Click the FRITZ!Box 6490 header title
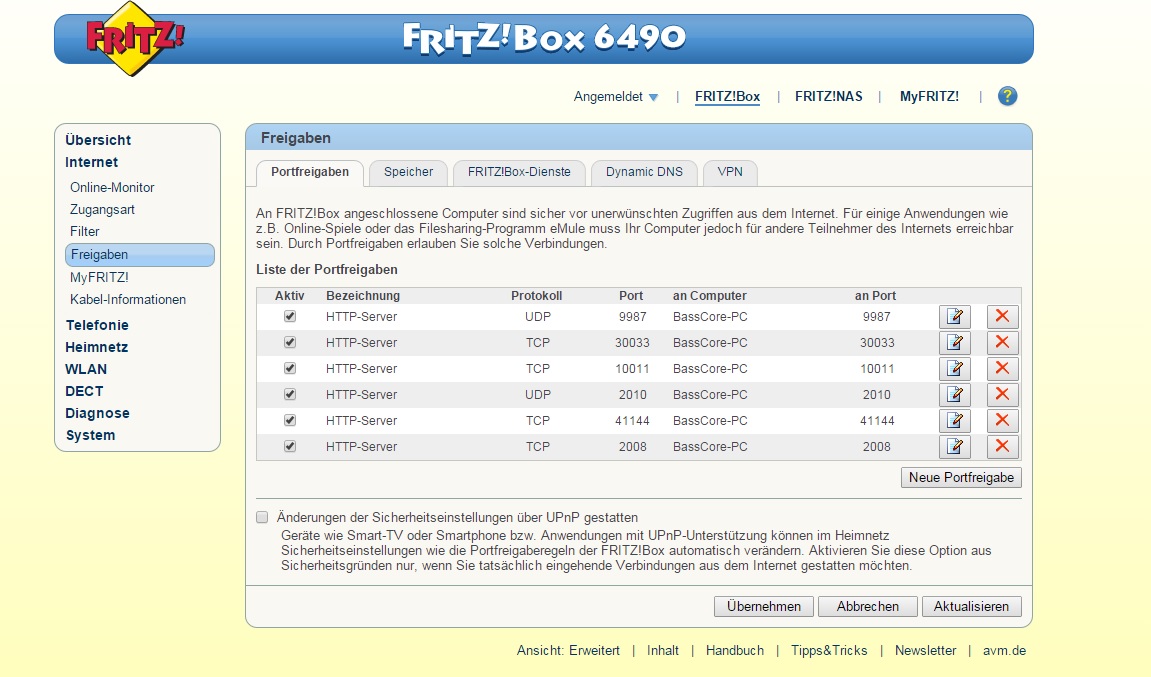1151x677 pixels. (544, 38)
